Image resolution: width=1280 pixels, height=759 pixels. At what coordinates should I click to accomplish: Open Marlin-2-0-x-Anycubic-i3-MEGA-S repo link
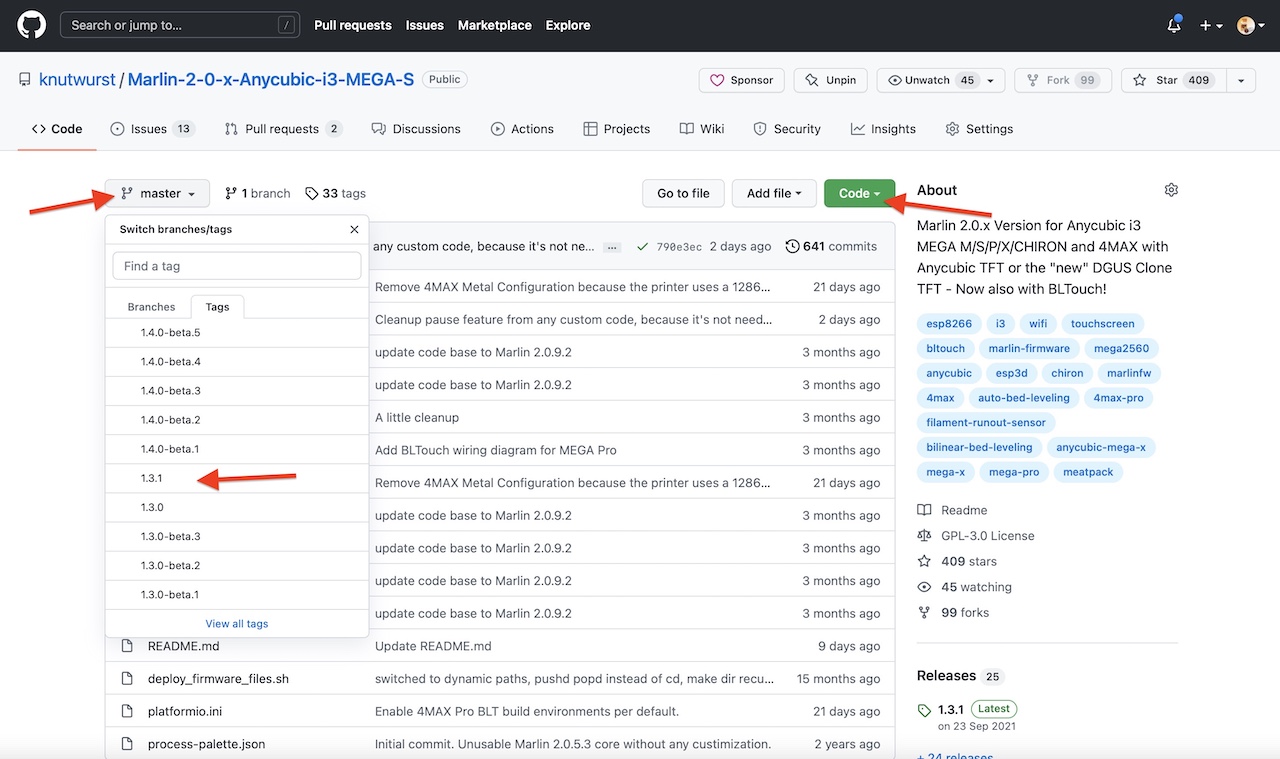pos(270,80)
